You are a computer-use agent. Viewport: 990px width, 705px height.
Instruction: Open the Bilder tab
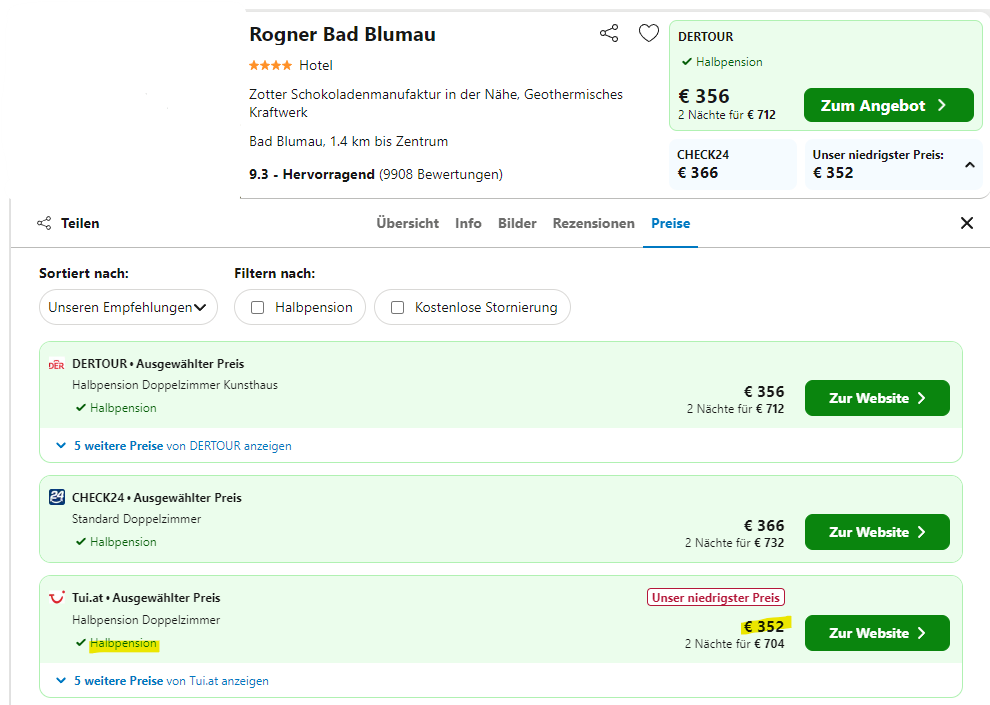(517, 223)
